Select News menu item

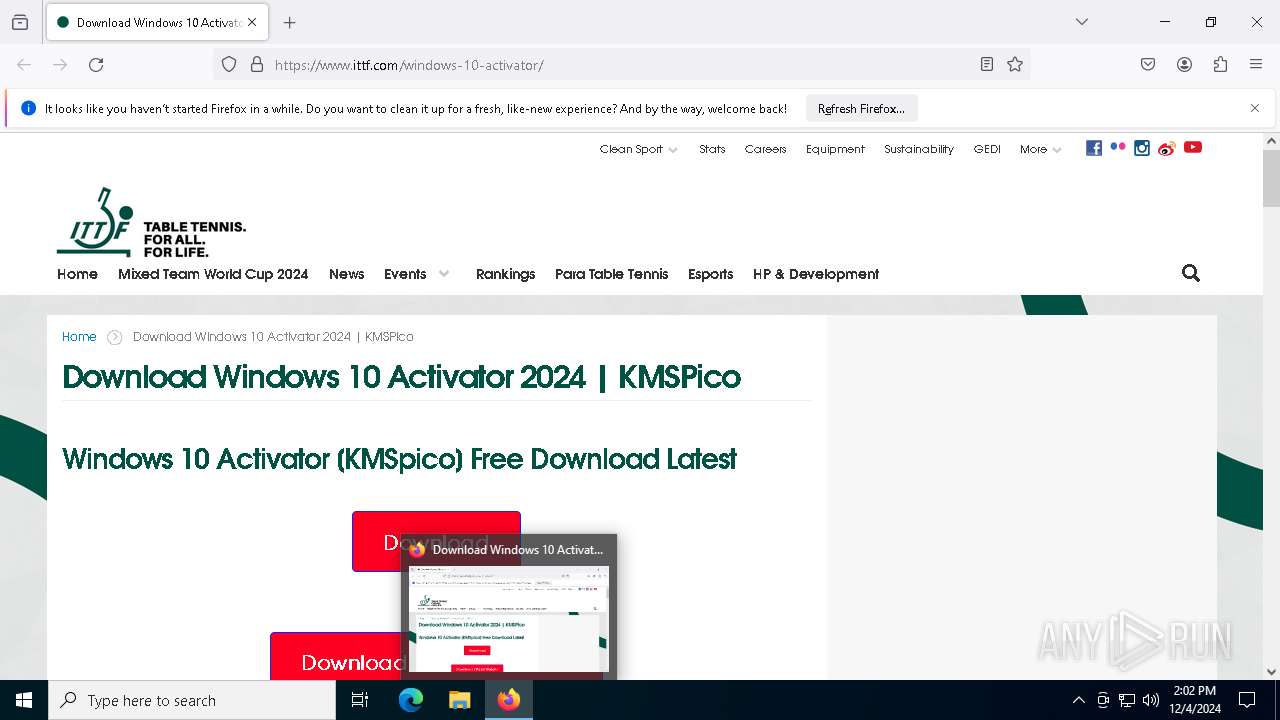click(347, 274)
